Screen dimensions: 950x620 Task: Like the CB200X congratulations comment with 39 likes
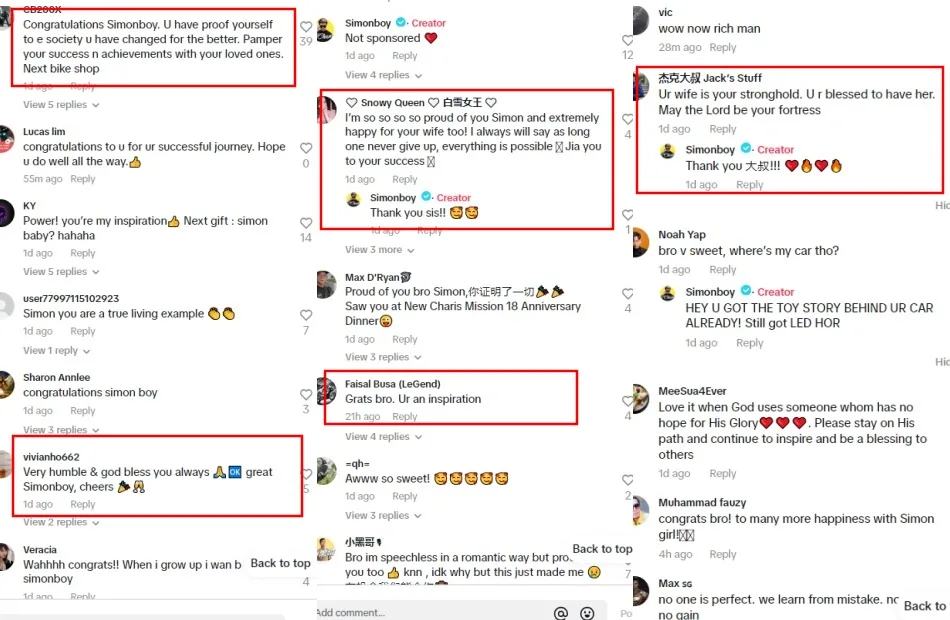click(306, 25)
